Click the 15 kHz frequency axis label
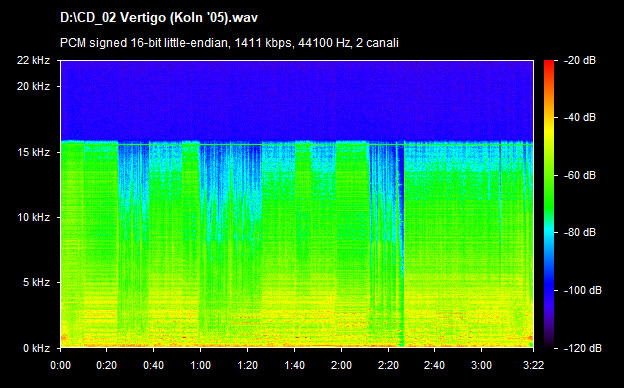 (x=33, y=152)
